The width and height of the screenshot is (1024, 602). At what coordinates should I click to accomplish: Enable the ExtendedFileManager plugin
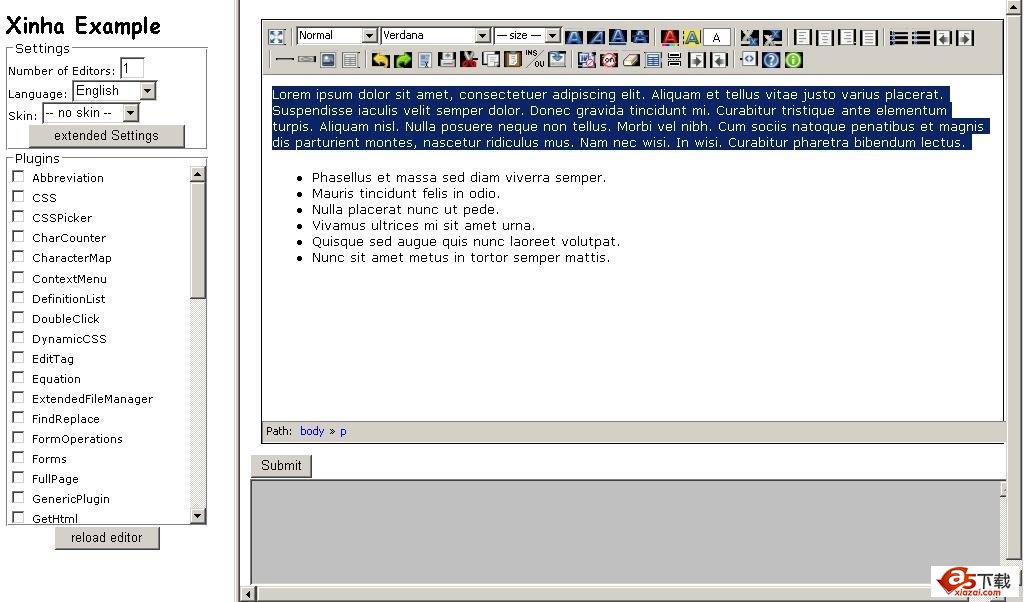[x=18, y=398]
